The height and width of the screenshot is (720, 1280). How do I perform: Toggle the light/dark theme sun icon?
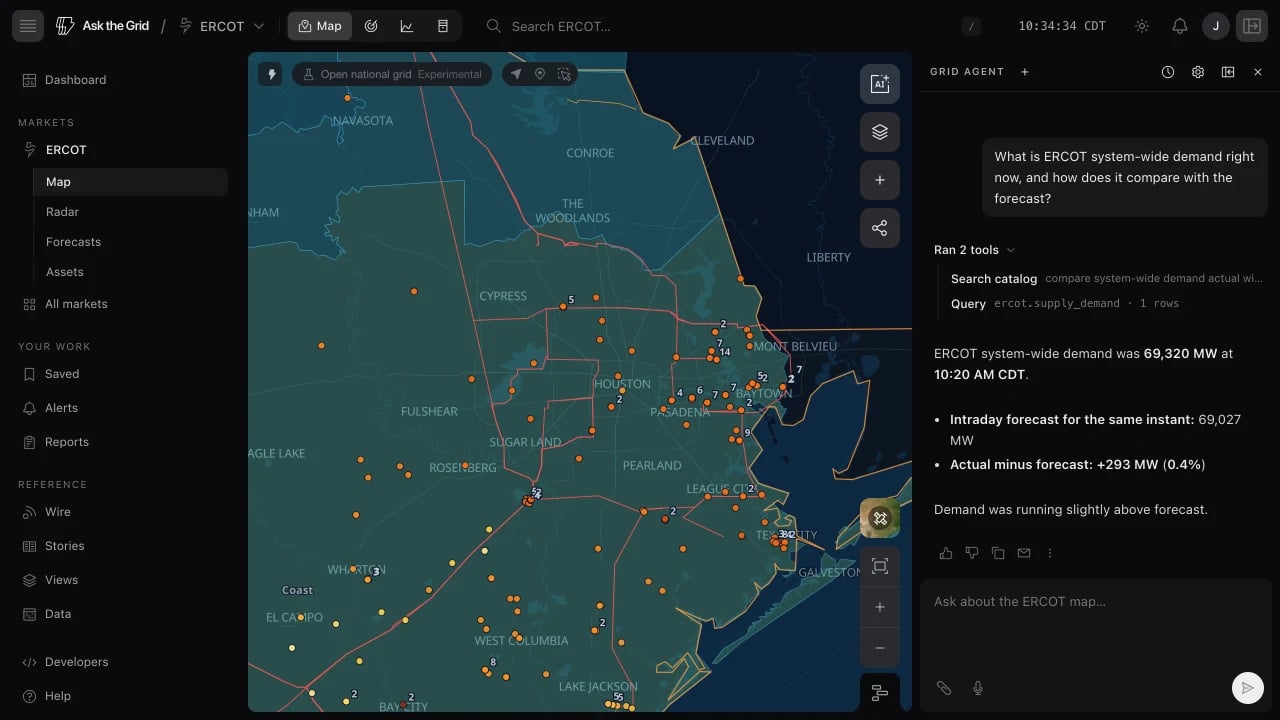[x=1142, y=26]
